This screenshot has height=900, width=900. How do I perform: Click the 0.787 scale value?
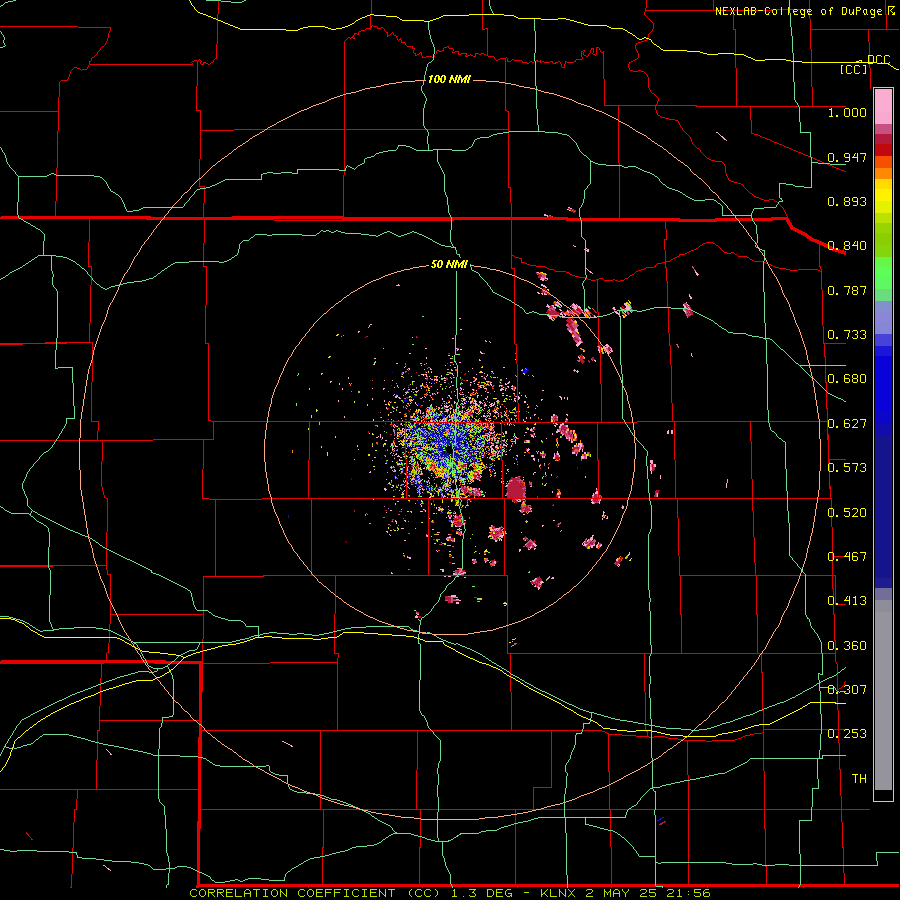pyautogui.click(x=847, y=290)
